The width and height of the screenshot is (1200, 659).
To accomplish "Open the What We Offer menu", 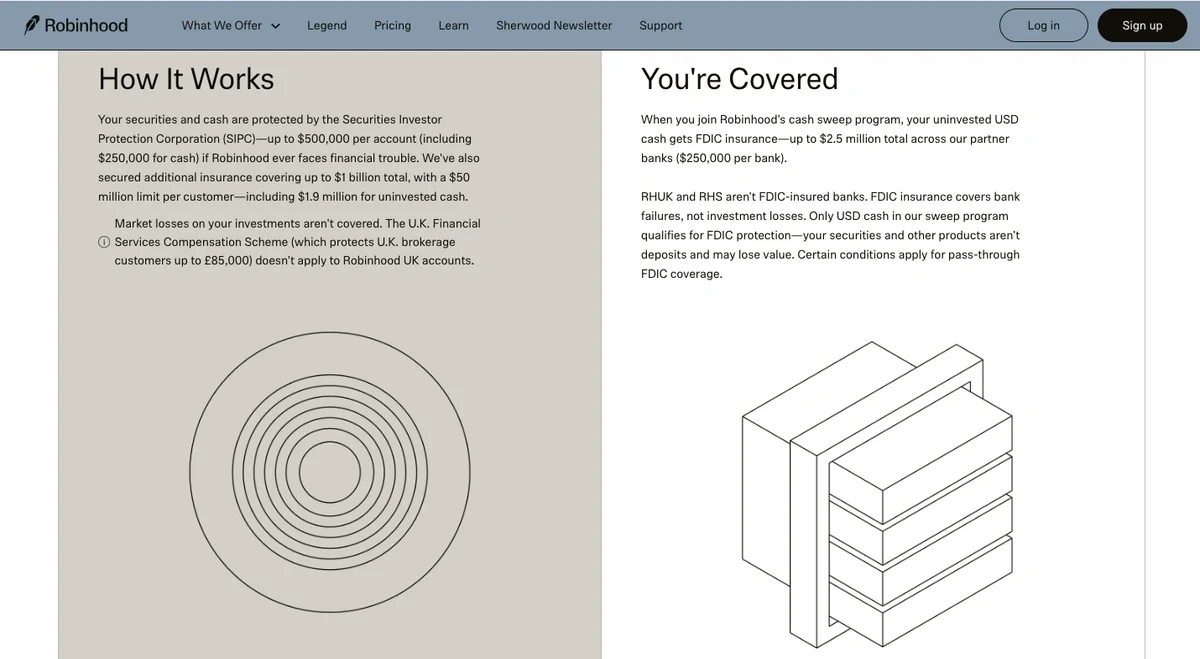I will [x=230, y=25].
